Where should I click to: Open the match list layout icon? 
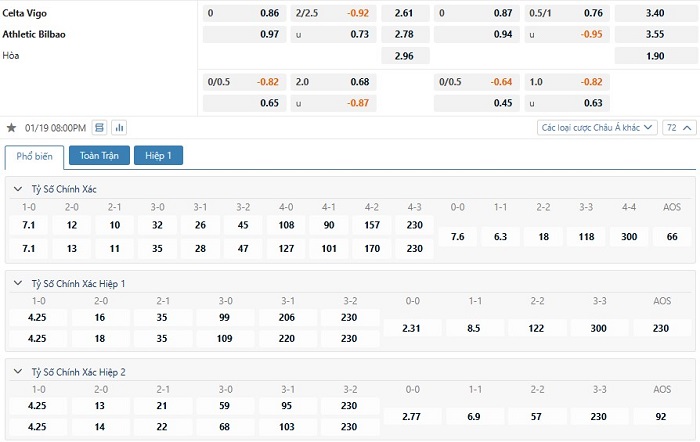pos(100,128)
